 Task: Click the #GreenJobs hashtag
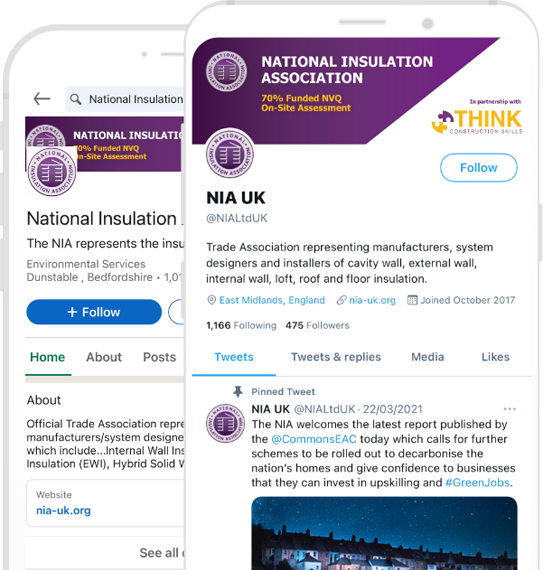[477, 483]
